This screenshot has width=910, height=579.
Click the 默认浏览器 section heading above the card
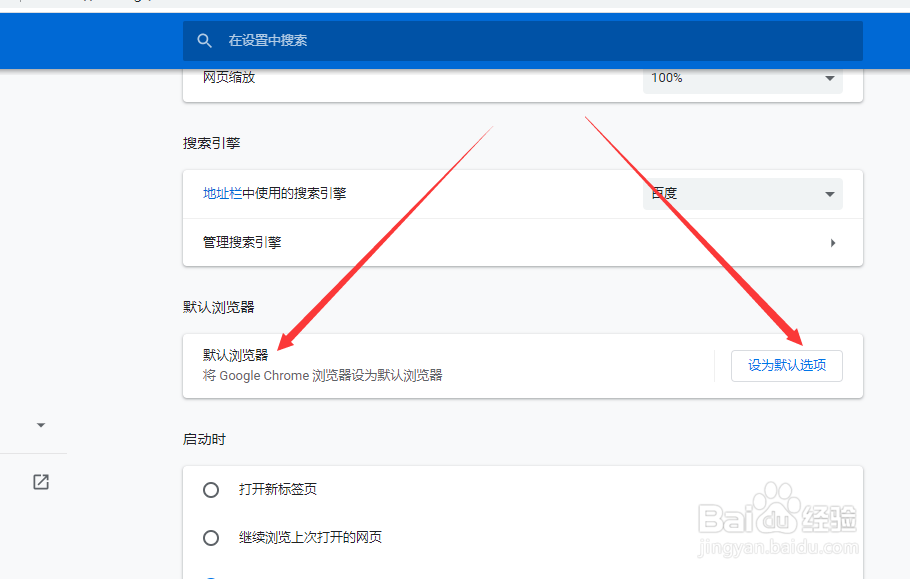pos(218,307)
